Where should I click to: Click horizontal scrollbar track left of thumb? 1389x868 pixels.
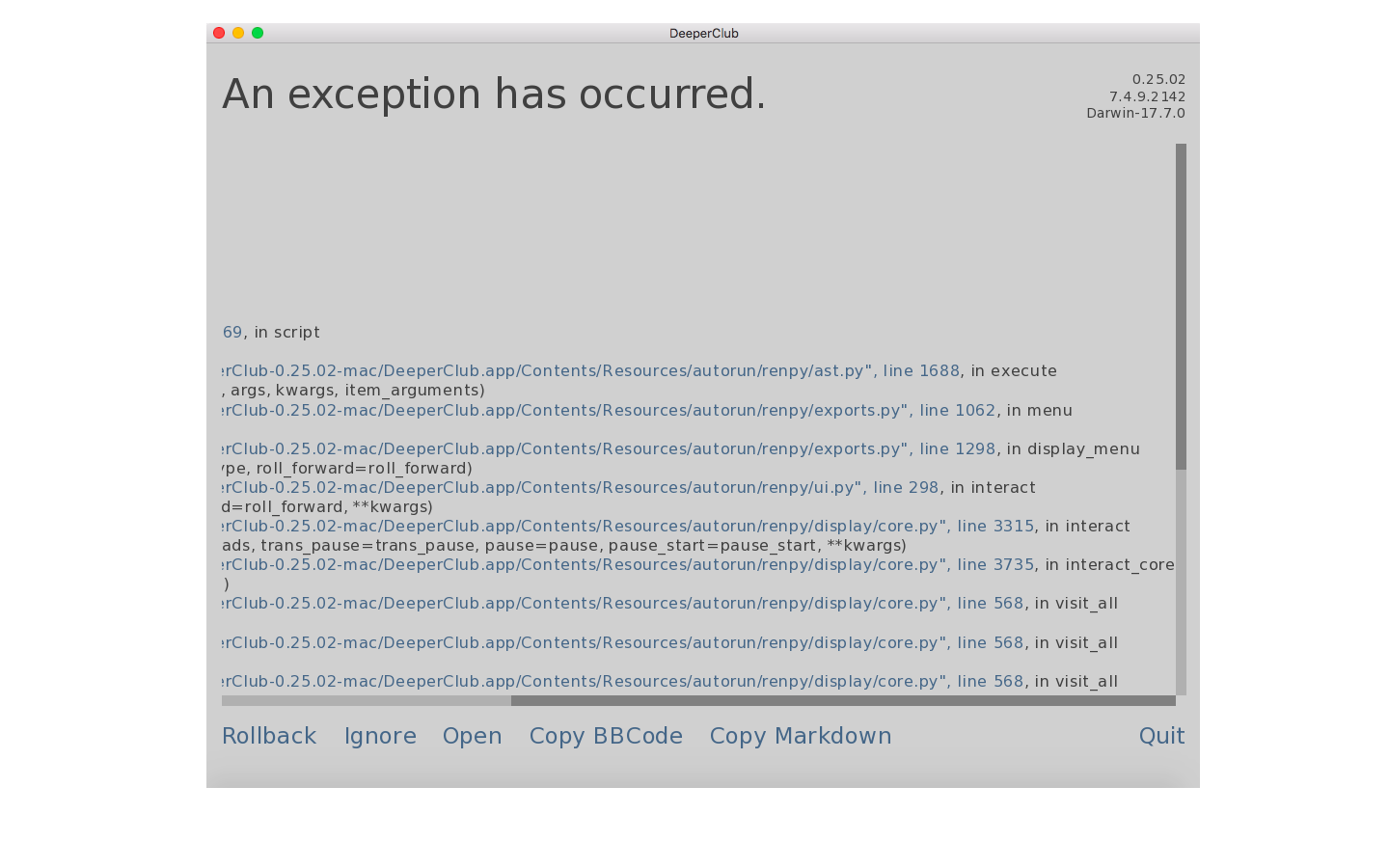(x=367, y=701)
